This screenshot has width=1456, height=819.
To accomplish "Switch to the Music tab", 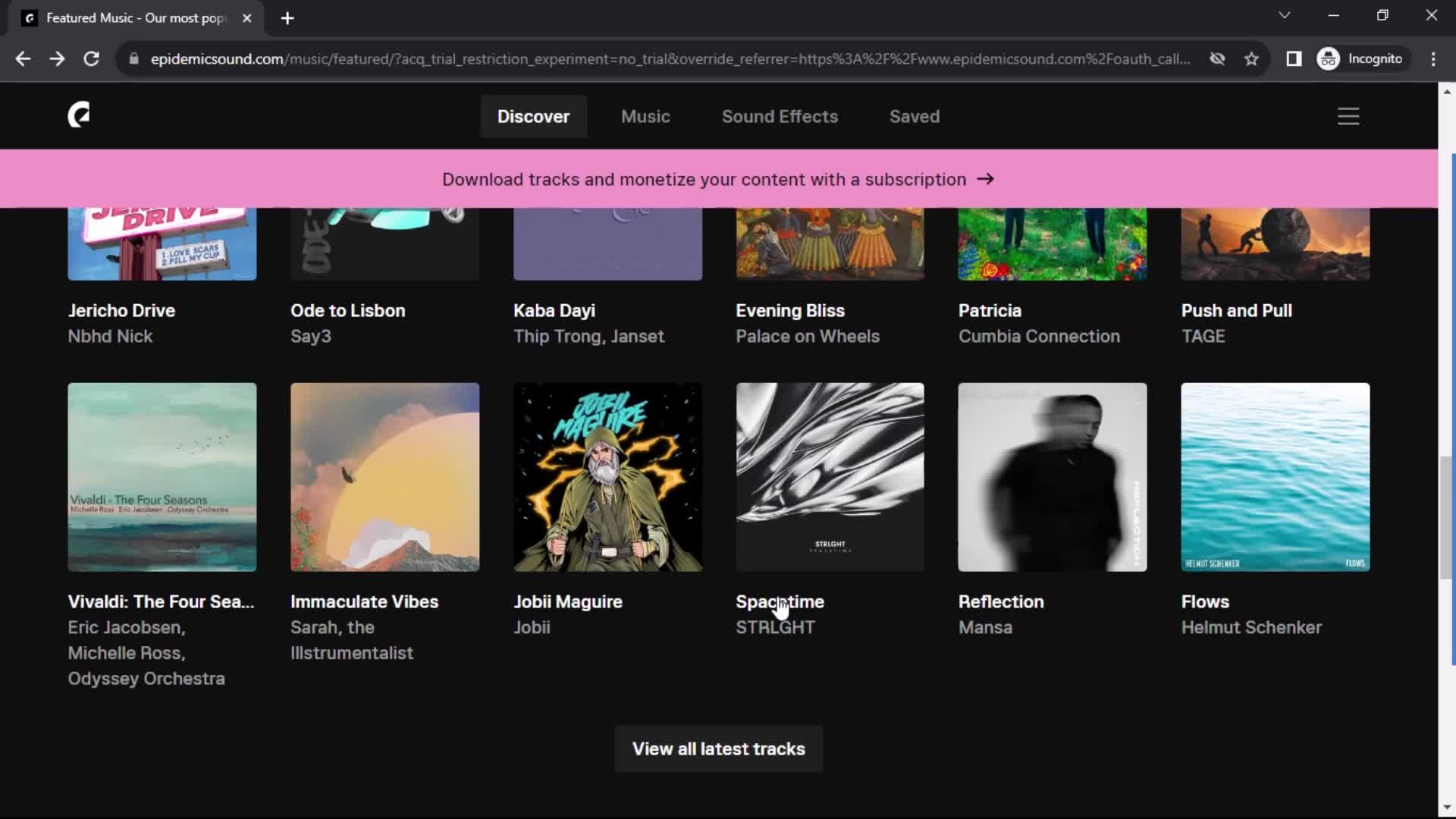I will click(645, 116).
